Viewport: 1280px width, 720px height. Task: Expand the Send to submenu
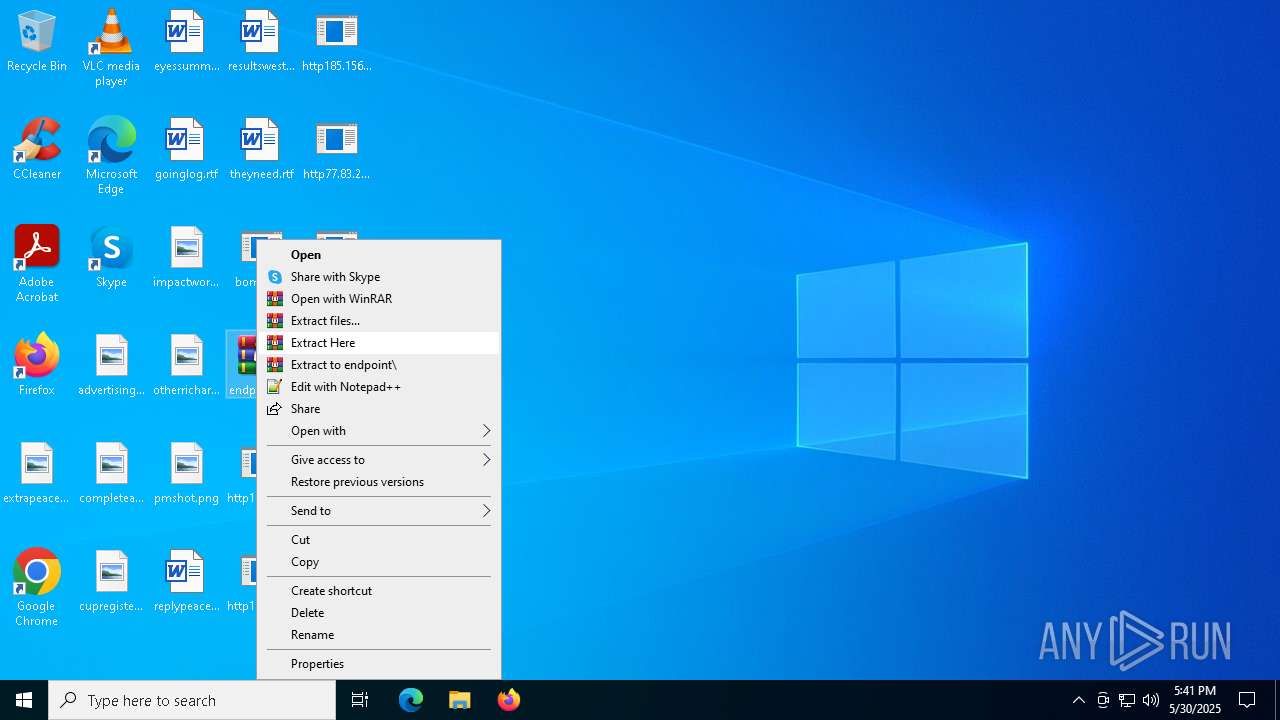click(x=379, y=511)
